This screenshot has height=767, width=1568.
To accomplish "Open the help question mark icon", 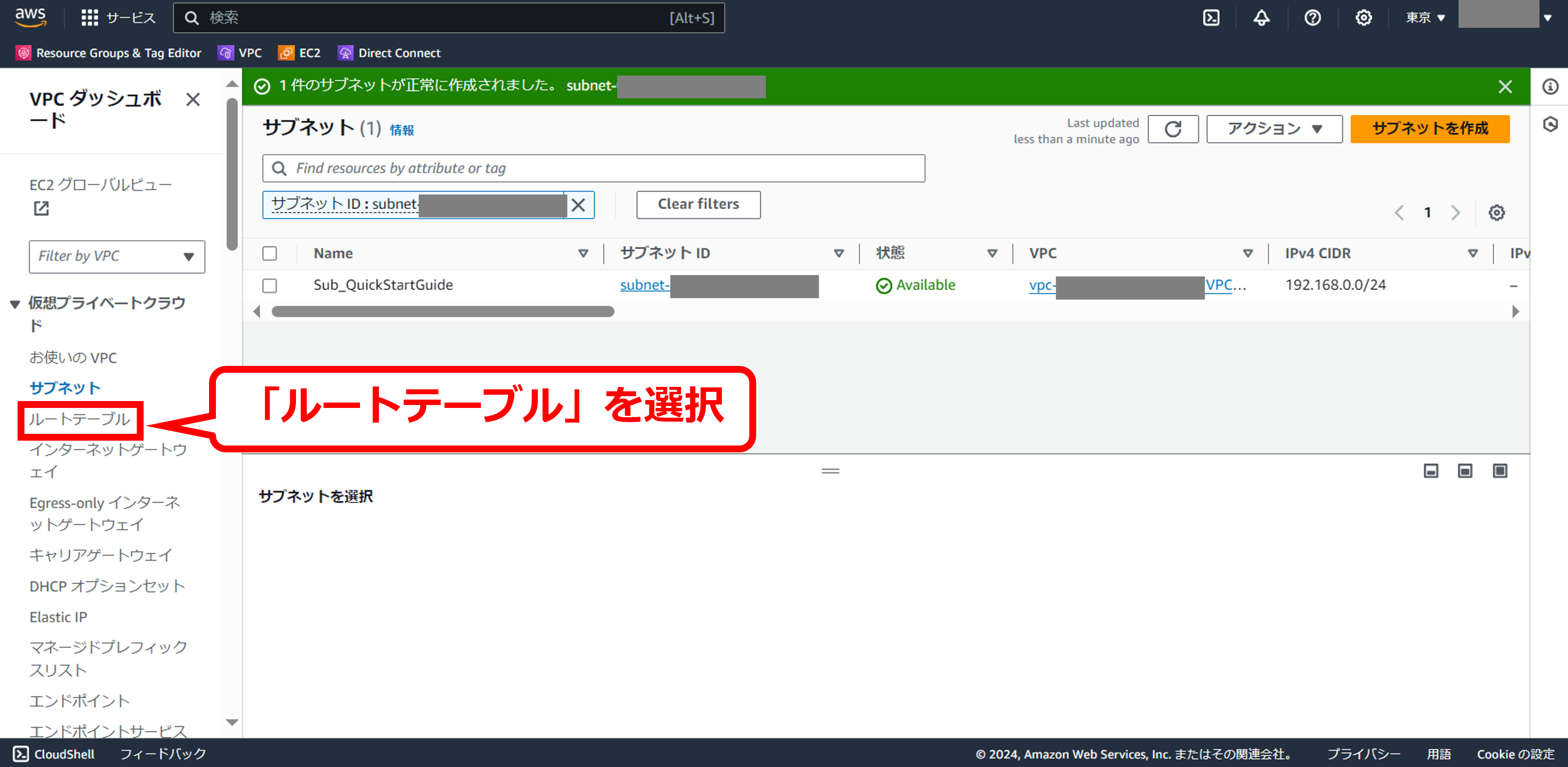I will click(x=1313, y=18).
